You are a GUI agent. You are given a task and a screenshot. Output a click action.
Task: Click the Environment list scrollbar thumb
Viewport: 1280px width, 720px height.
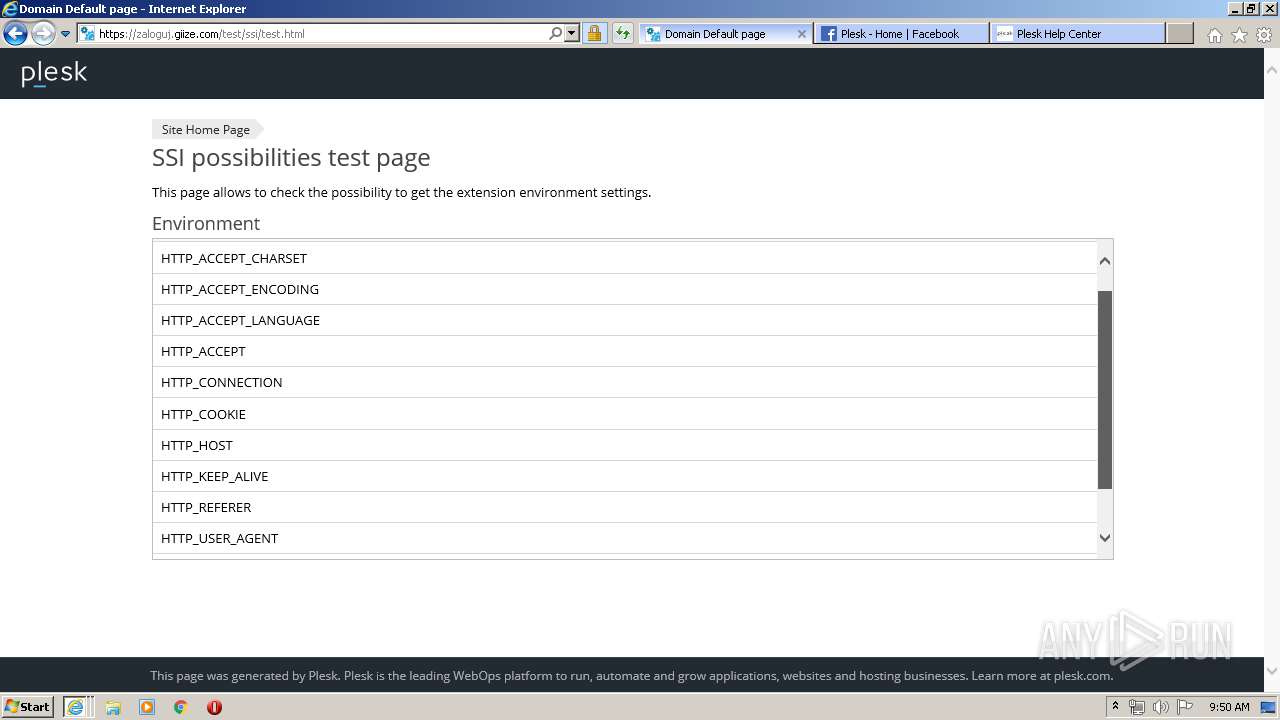1105,390
